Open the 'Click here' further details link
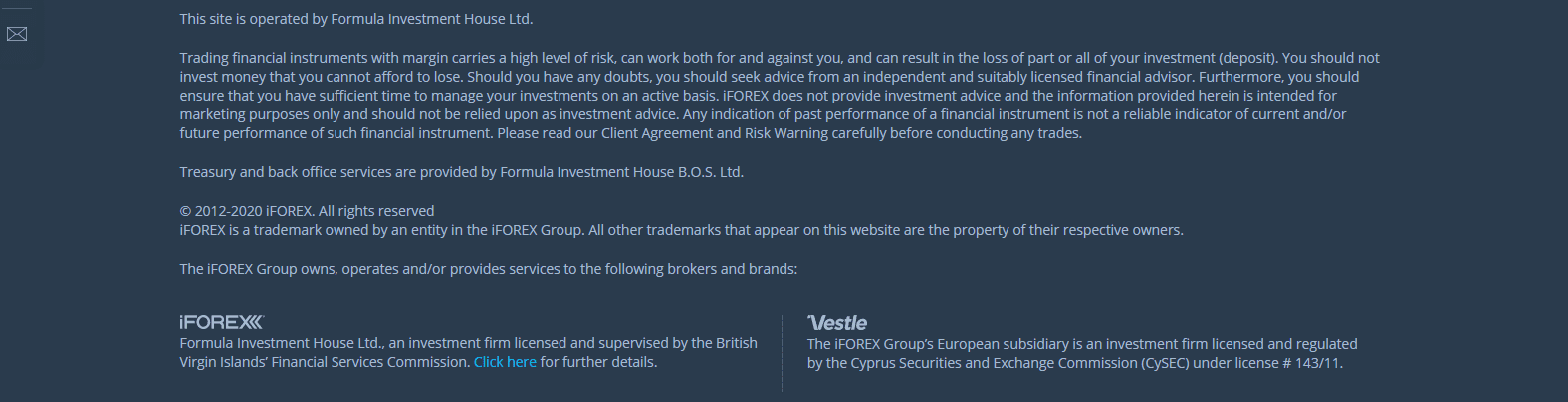This screenshot has height=402, width=1568. click(505, 362)
